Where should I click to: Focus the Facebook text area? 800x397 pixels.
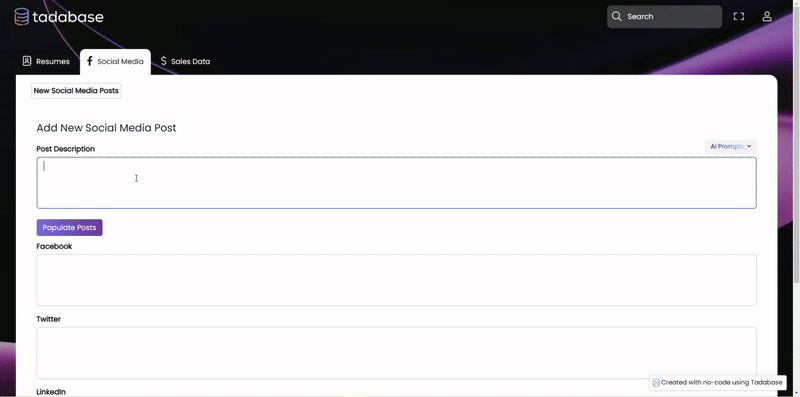click(396, 280)
